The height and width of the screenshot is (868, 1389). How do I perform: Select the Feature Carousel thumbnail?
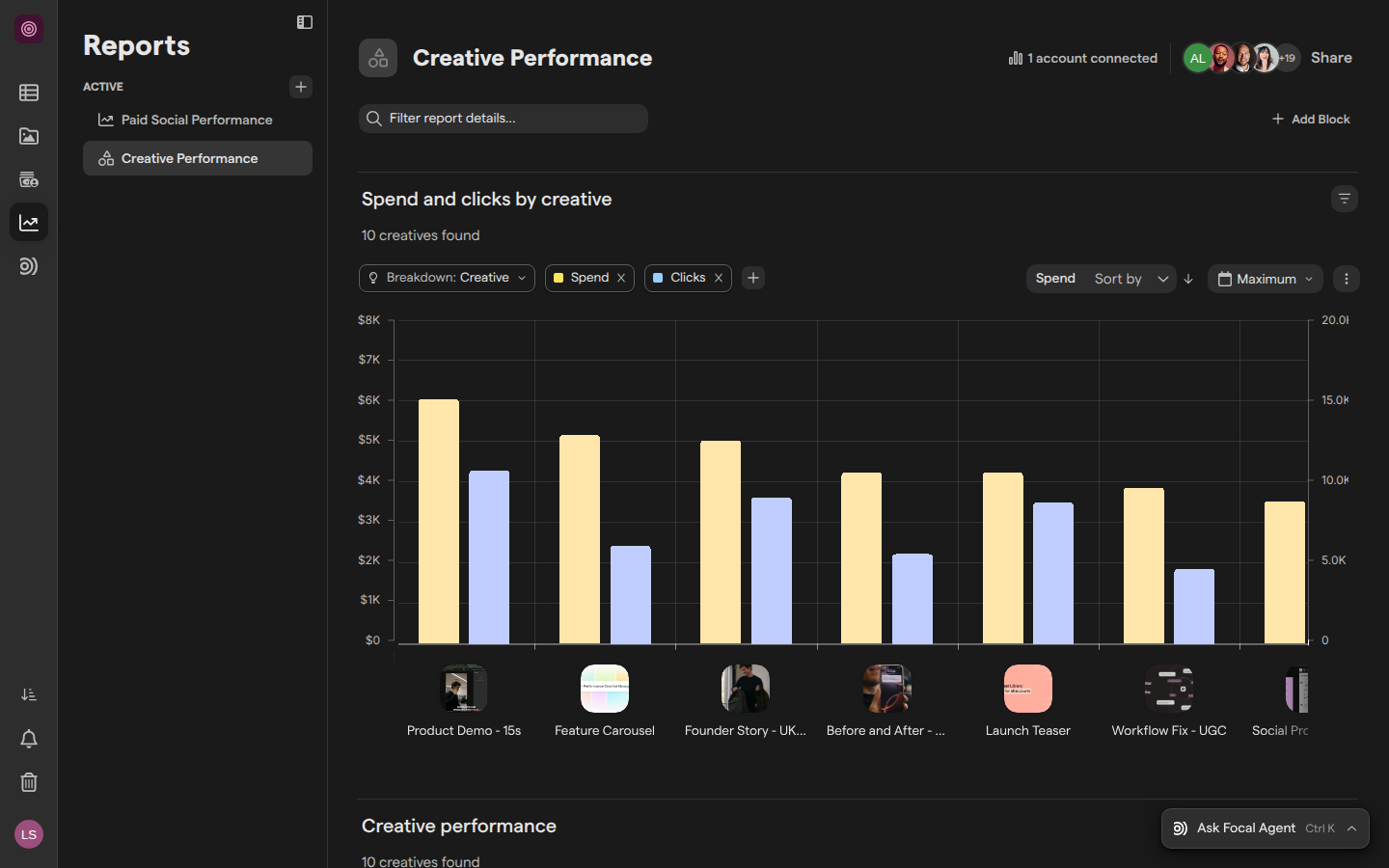pyautogui.click(x=605, y=689)
